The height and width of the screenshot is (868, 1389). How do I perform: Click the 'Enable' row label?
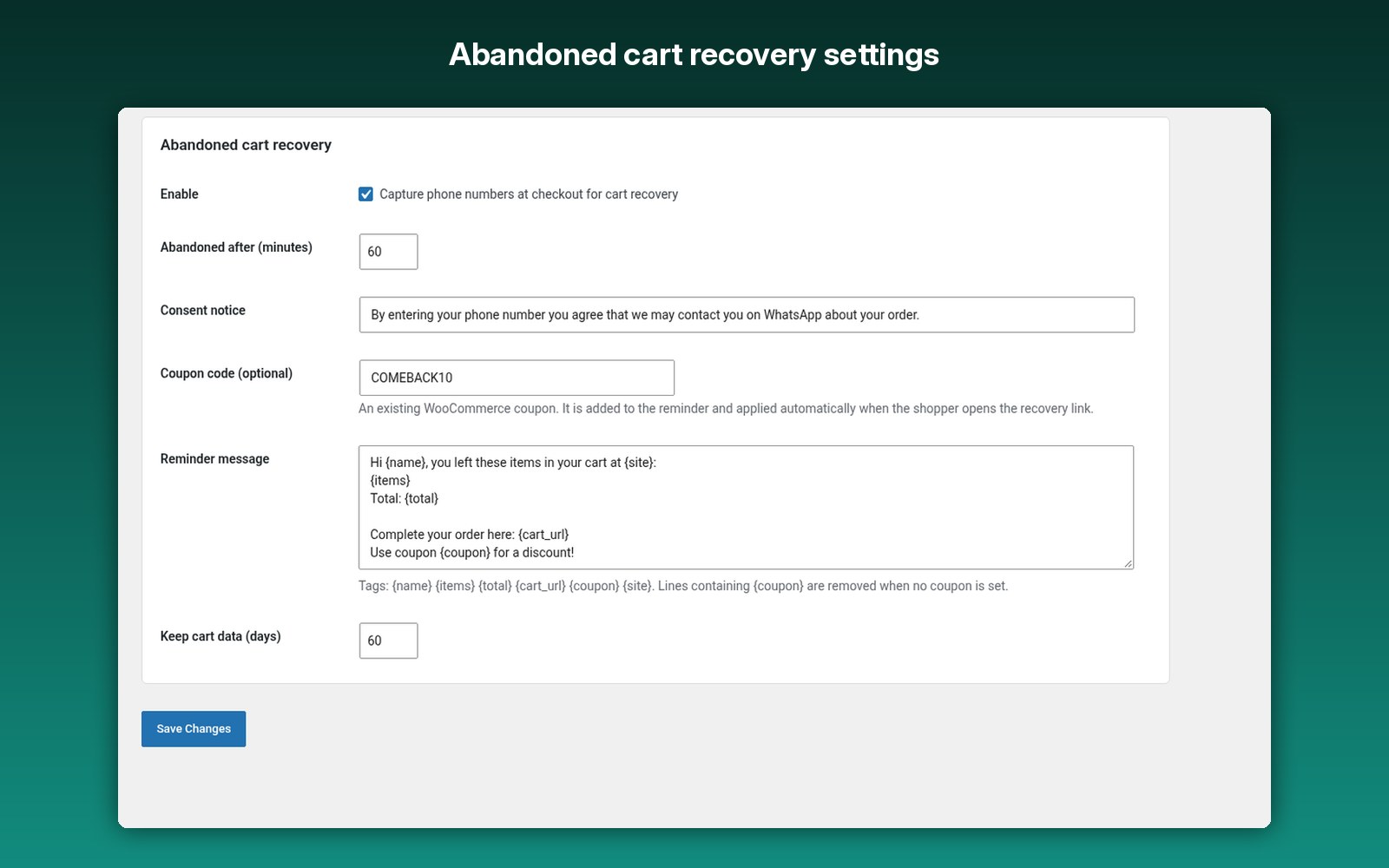click(x=180, y=194)
